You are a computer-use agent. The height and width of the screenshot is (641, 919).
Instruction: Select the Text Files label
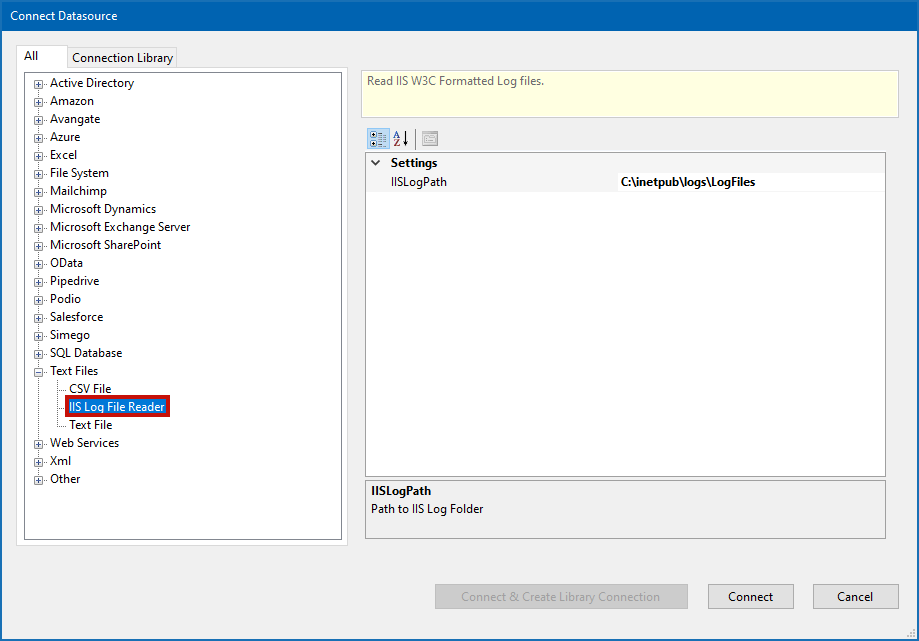point(74,371)
